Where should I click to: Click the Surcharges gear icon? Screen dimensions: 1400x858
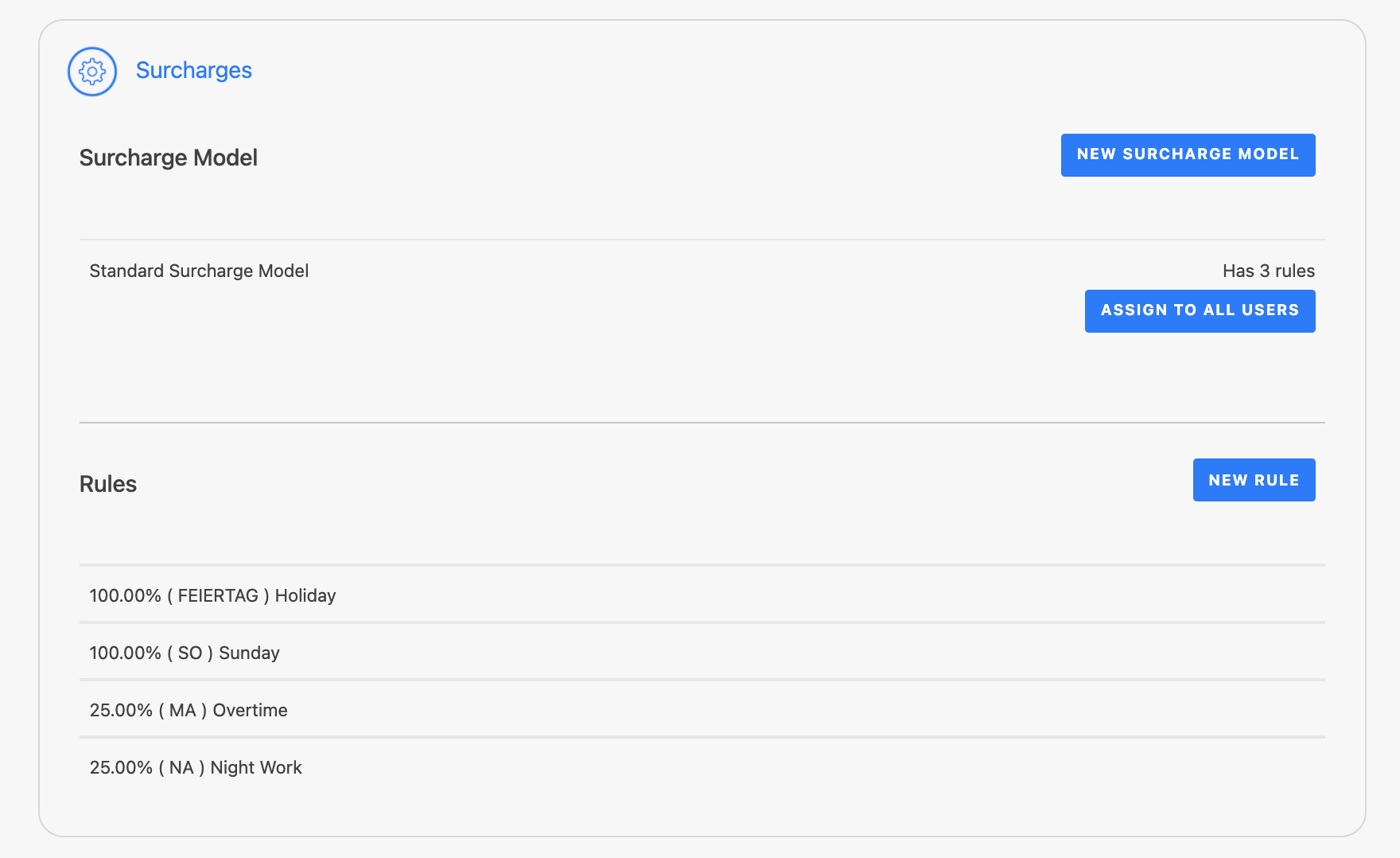click(92, 72)
